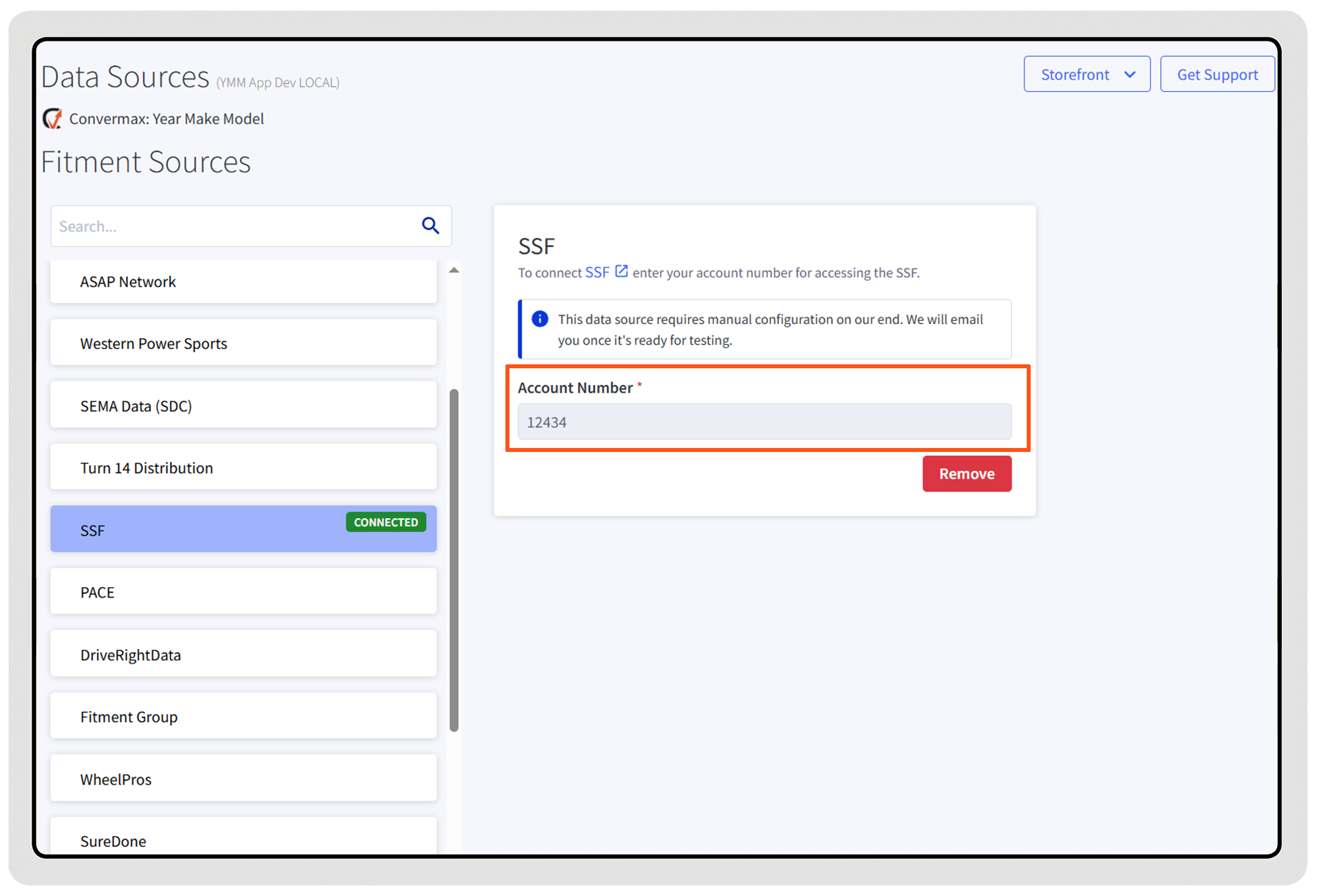Click the Storefront chevron arrow

(x=1130, y=74)
